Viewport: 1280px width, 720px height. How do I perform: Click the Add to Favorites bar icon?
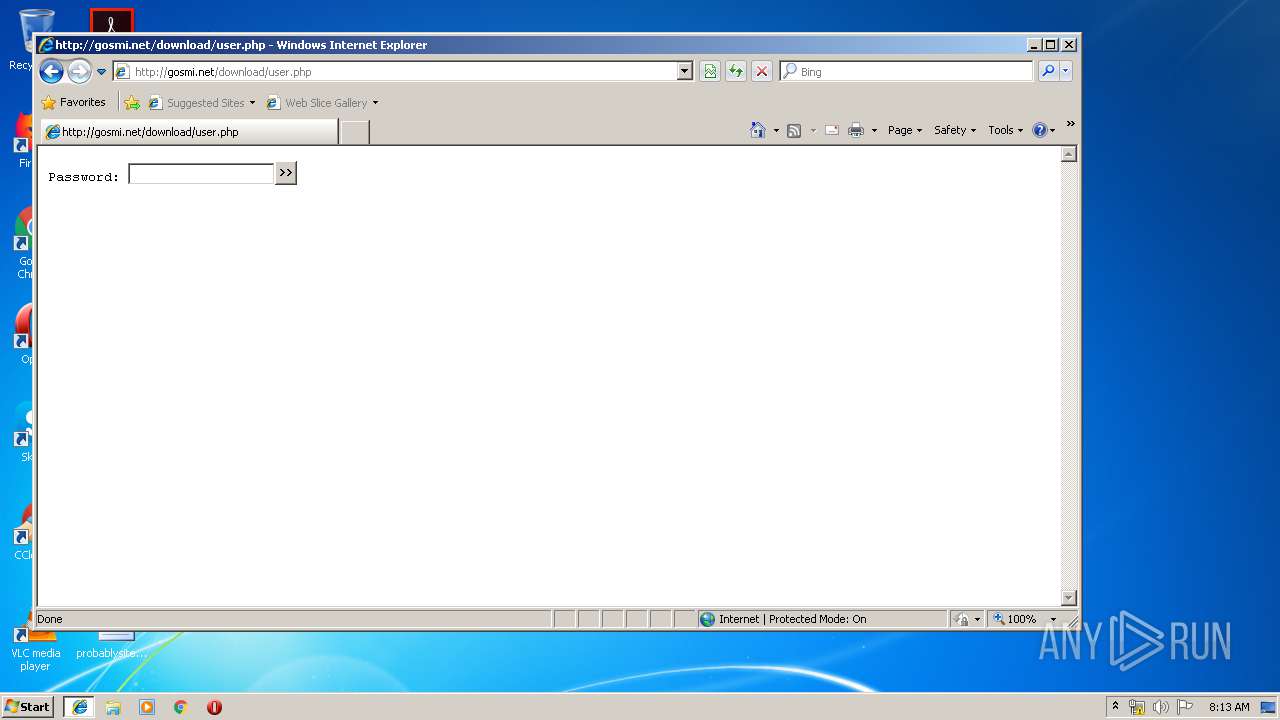132,102
